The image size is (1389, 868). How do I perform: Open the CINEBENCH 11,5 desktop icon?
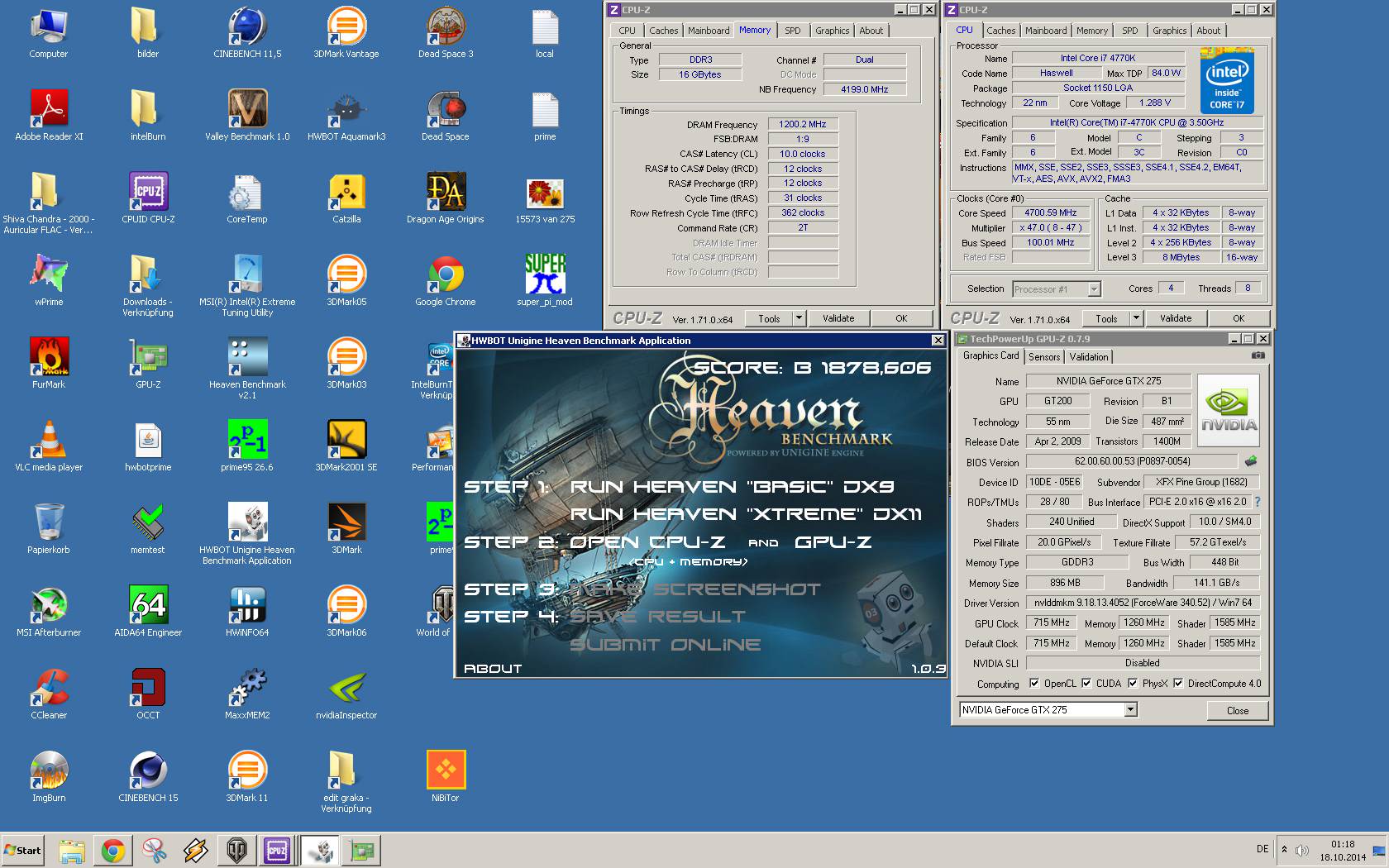(x=247, y=33)
